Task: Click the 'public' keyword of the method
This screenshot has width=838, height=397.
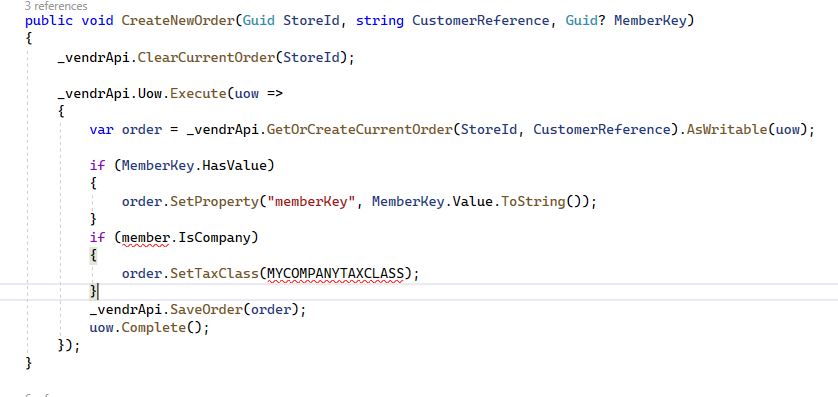Action: click(49, 21)
